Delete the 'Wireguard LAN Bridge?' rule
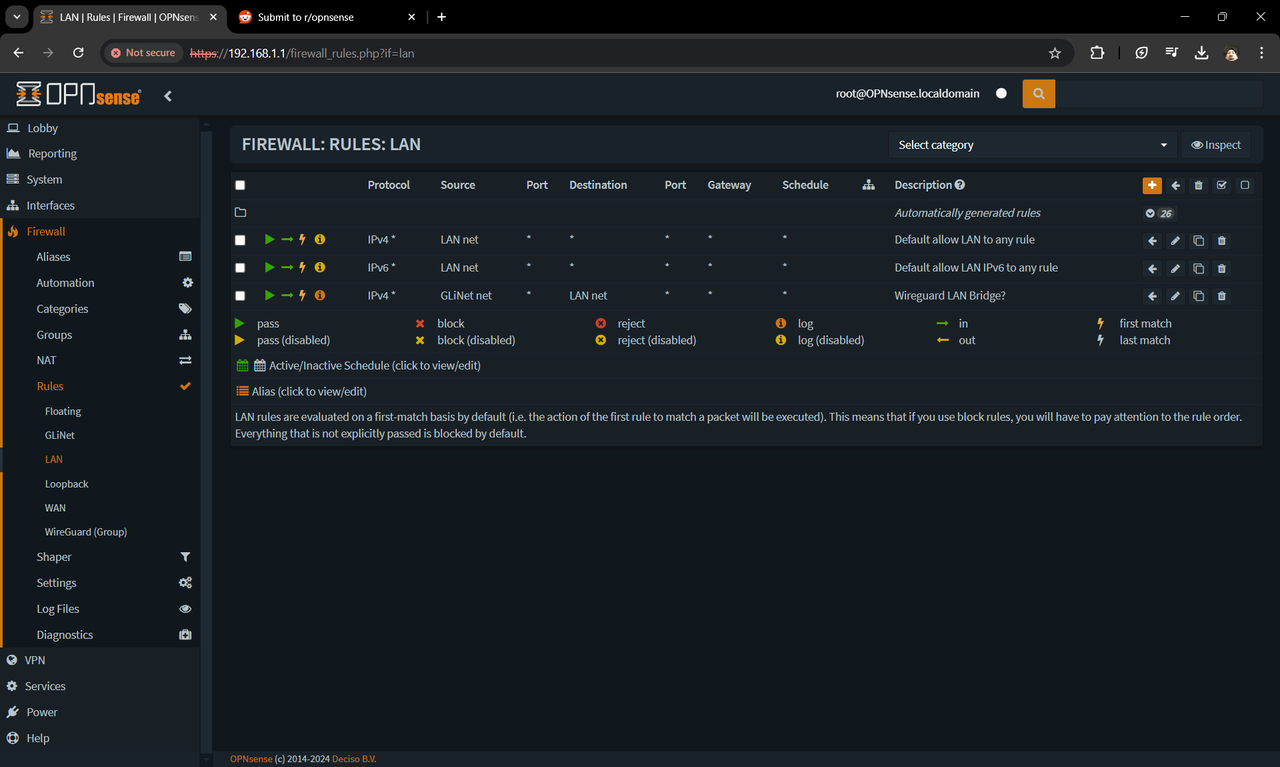Screen dimensions: 1280x767 pyautogui.click(x=1222, y=296)
